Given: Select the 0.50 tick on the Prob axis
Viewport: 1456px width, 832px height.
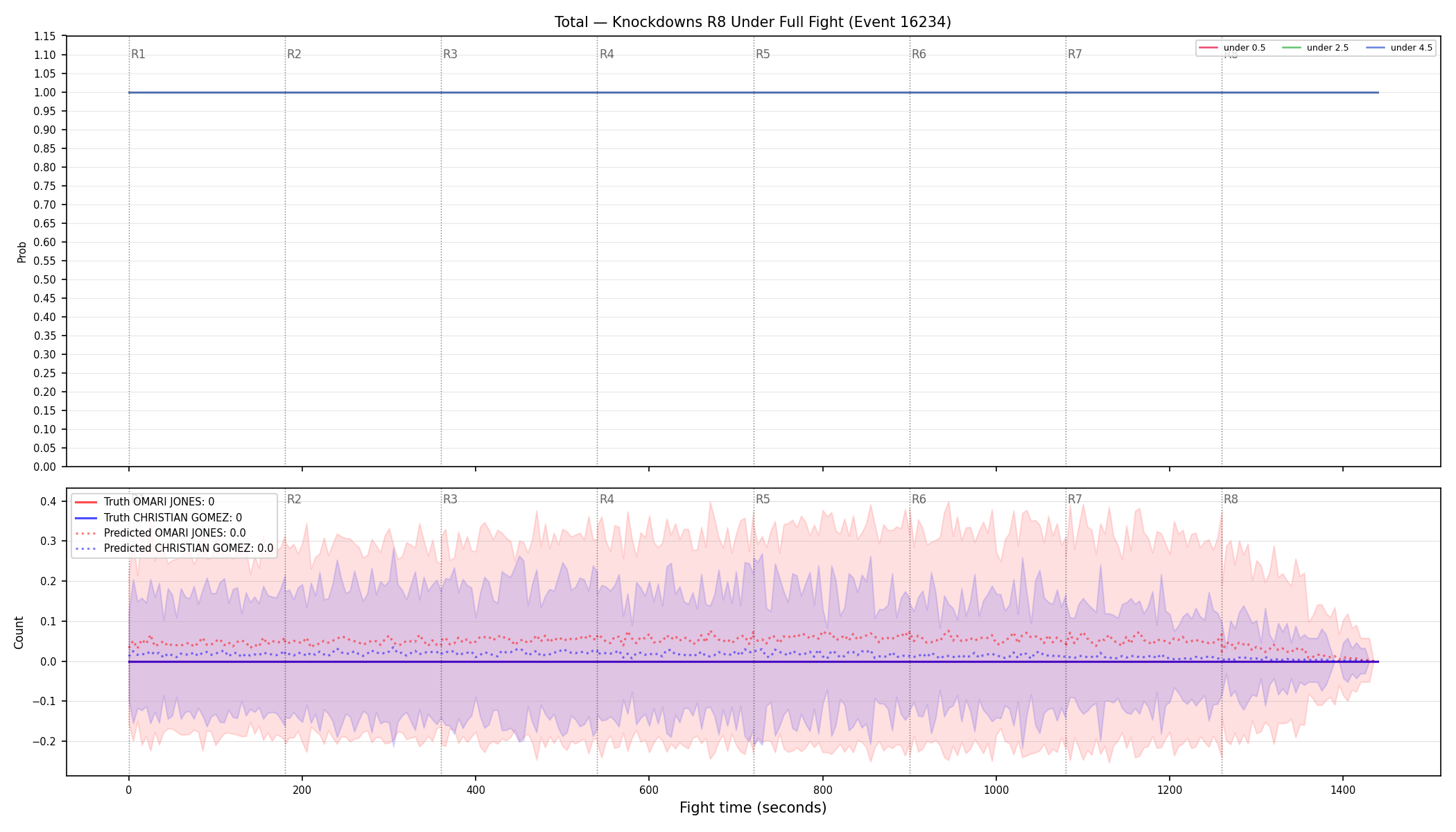Looking at the screenshot, I should [45, 279].
